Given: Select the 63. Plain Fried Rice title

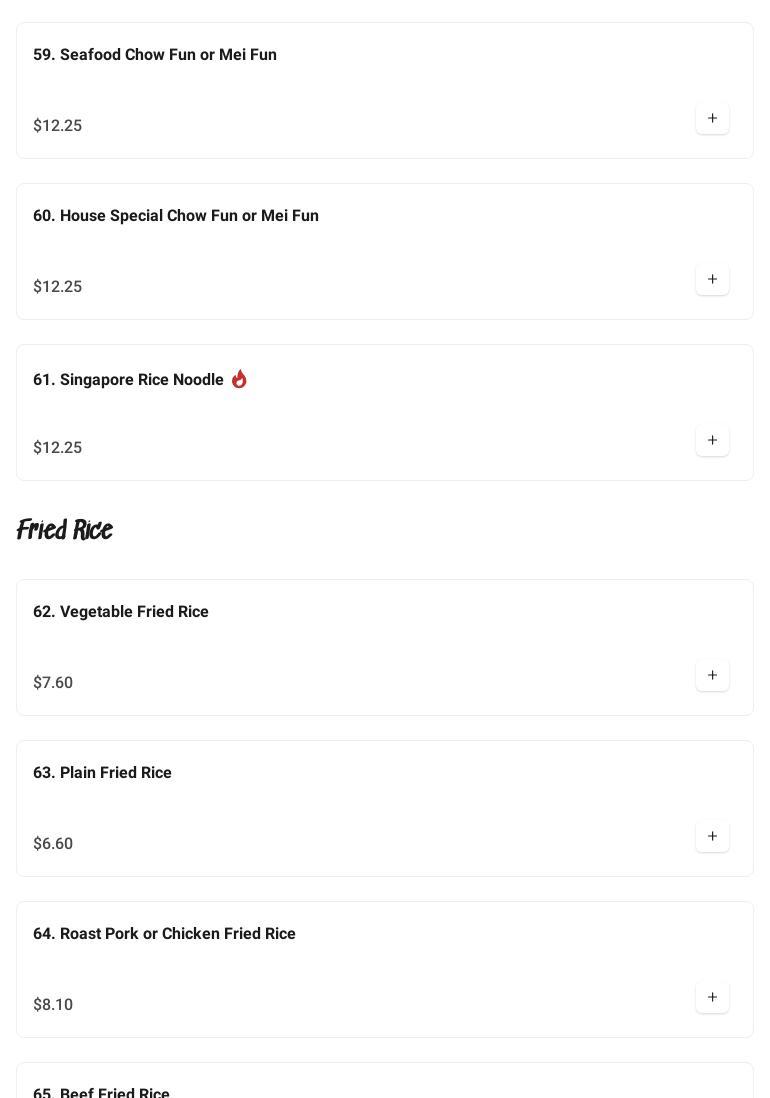Looking at the screenshot, I should [102, 773].
